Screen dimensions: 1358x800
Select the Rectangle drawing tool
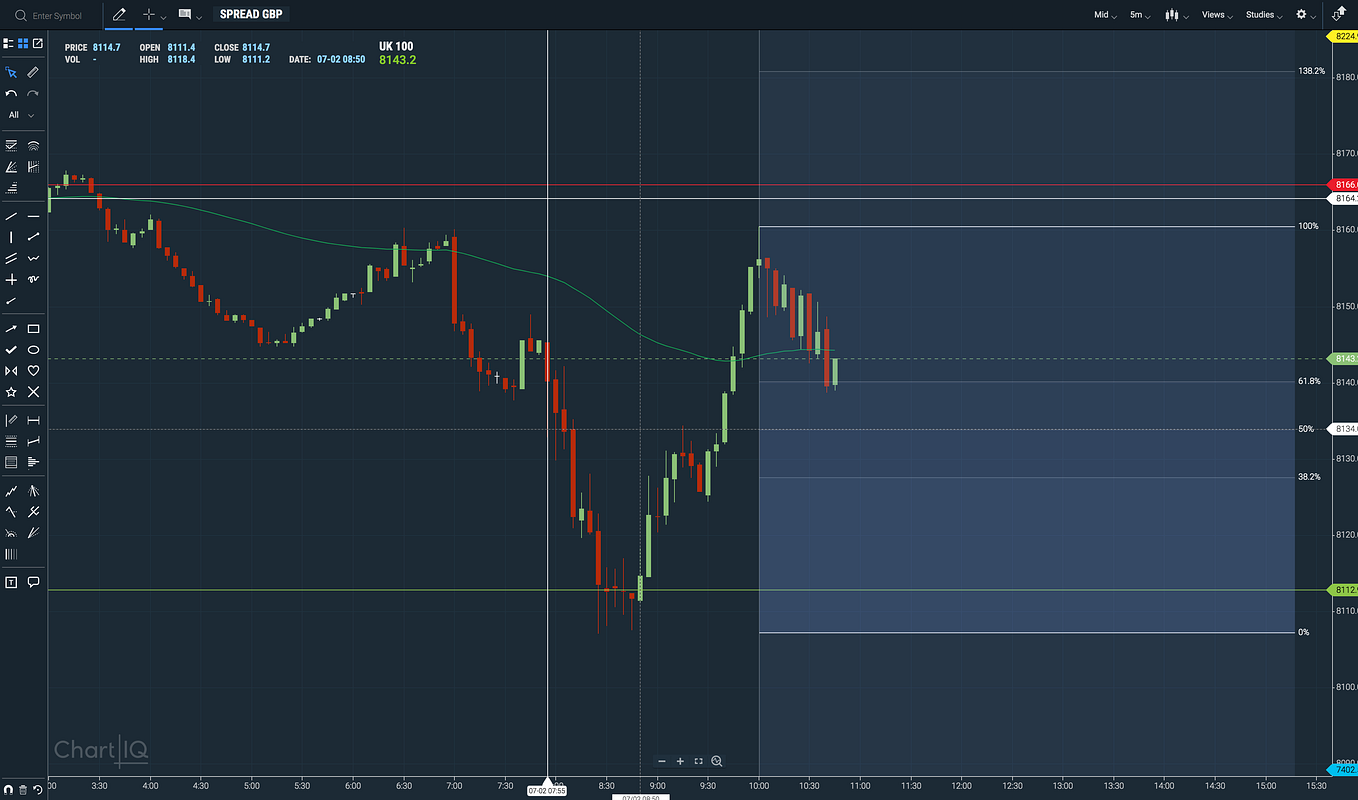(33, 328)
